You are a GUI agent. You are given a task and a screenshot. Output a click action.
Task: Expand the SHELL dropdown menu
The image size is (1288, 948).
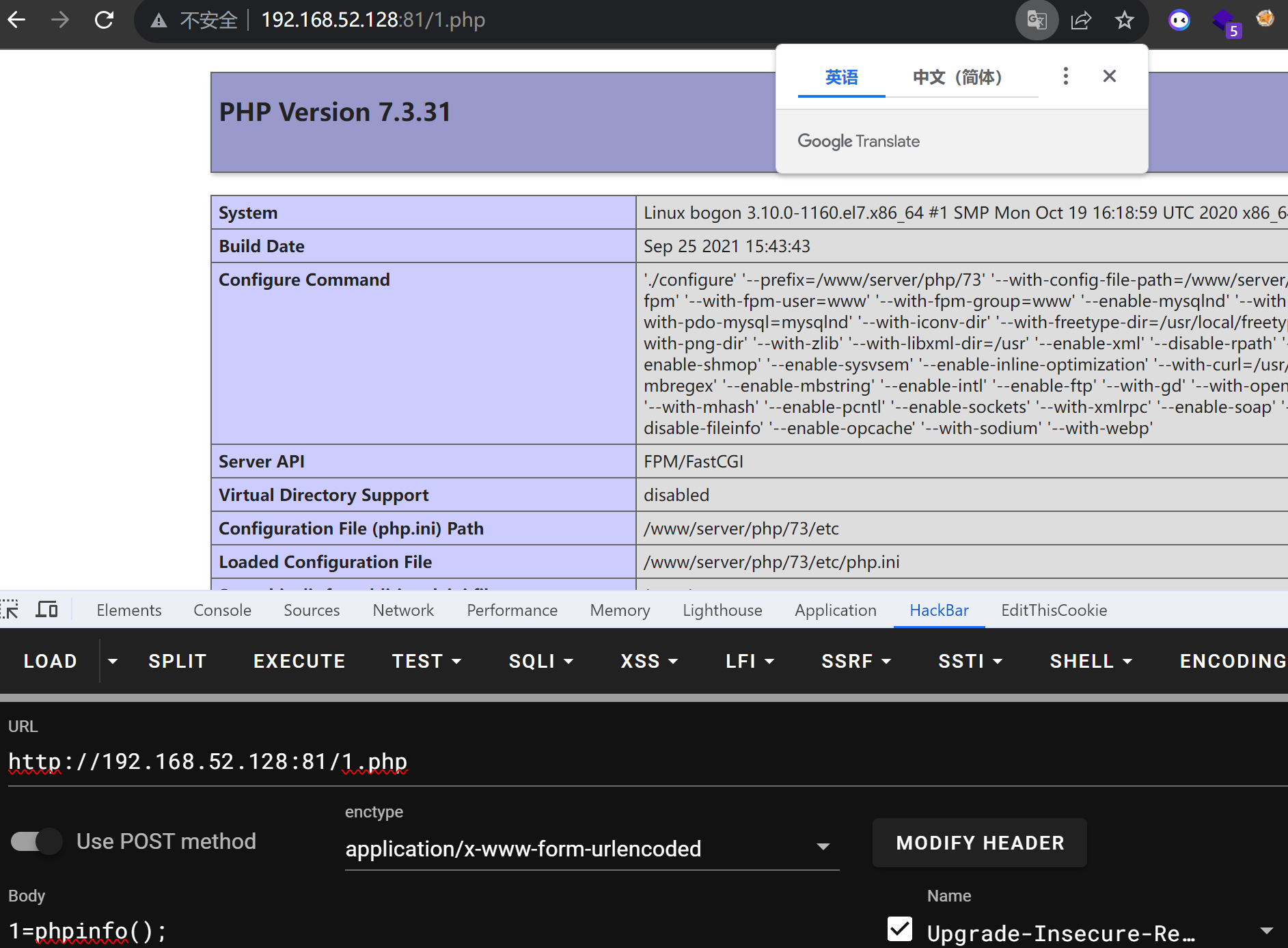[1091, 661]
